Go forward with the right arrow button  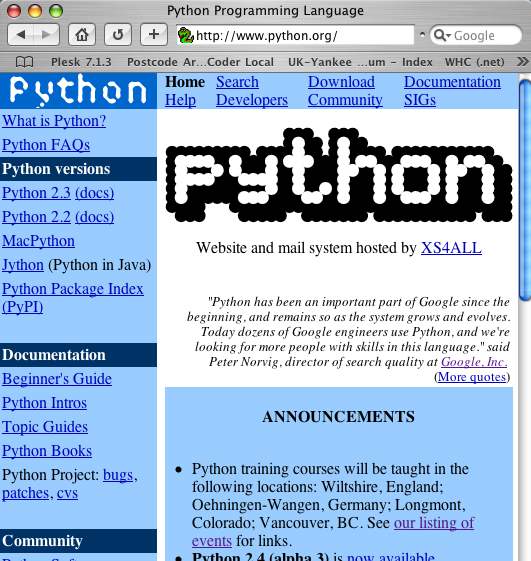click(46, 35)
